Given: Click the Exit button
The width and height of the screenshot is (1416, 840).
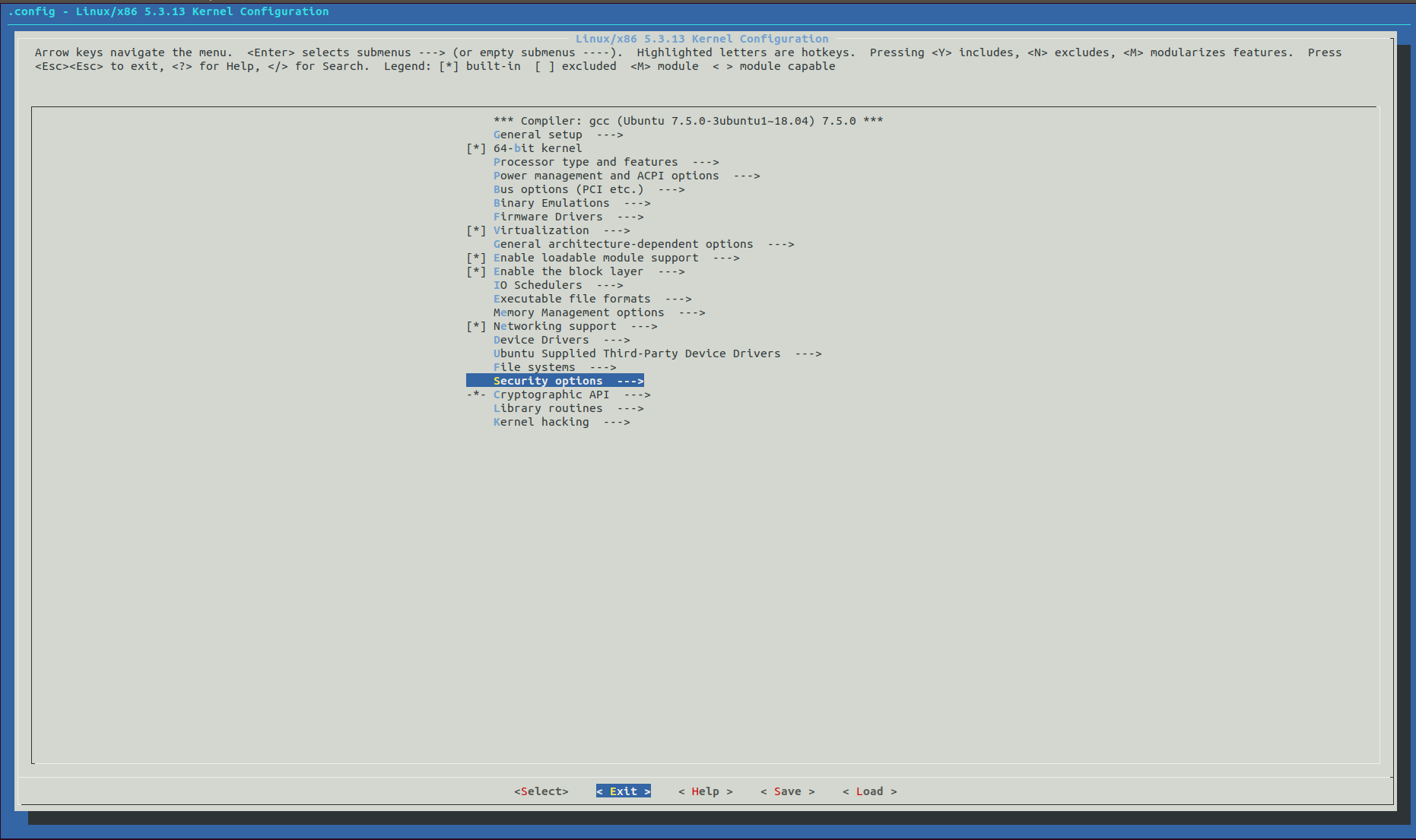Looking at the screenshot, I should 623,791.
